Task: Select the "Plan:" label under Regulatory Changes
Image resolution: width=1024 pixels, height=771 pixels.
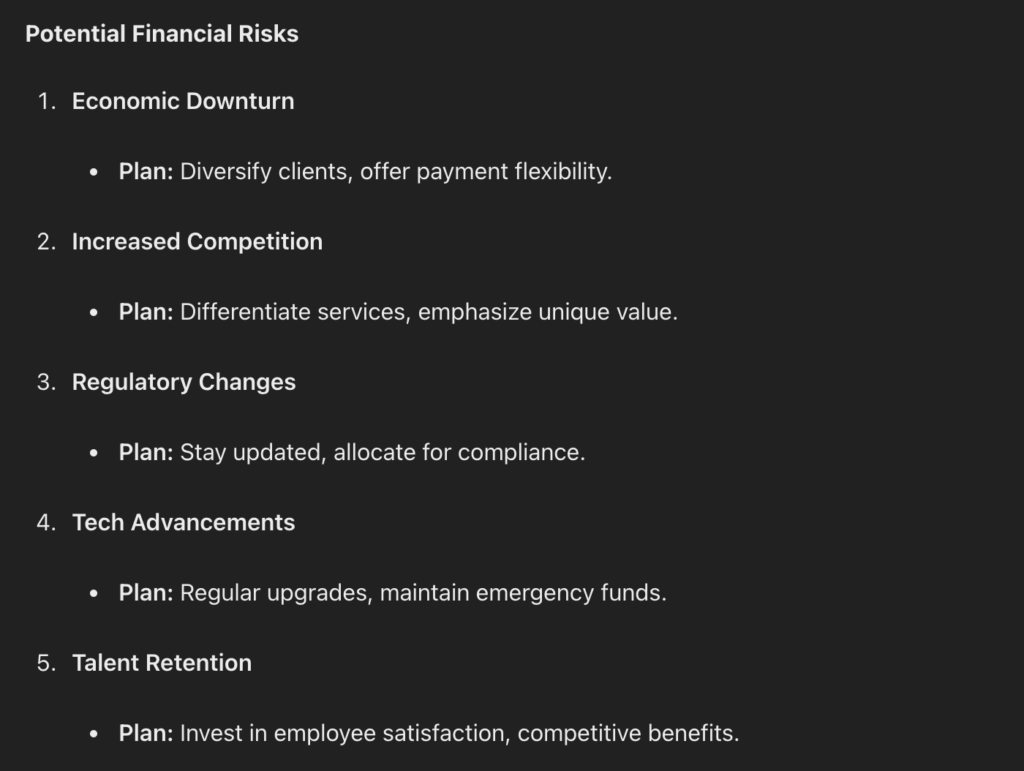Action: click(x=146, y=453)
